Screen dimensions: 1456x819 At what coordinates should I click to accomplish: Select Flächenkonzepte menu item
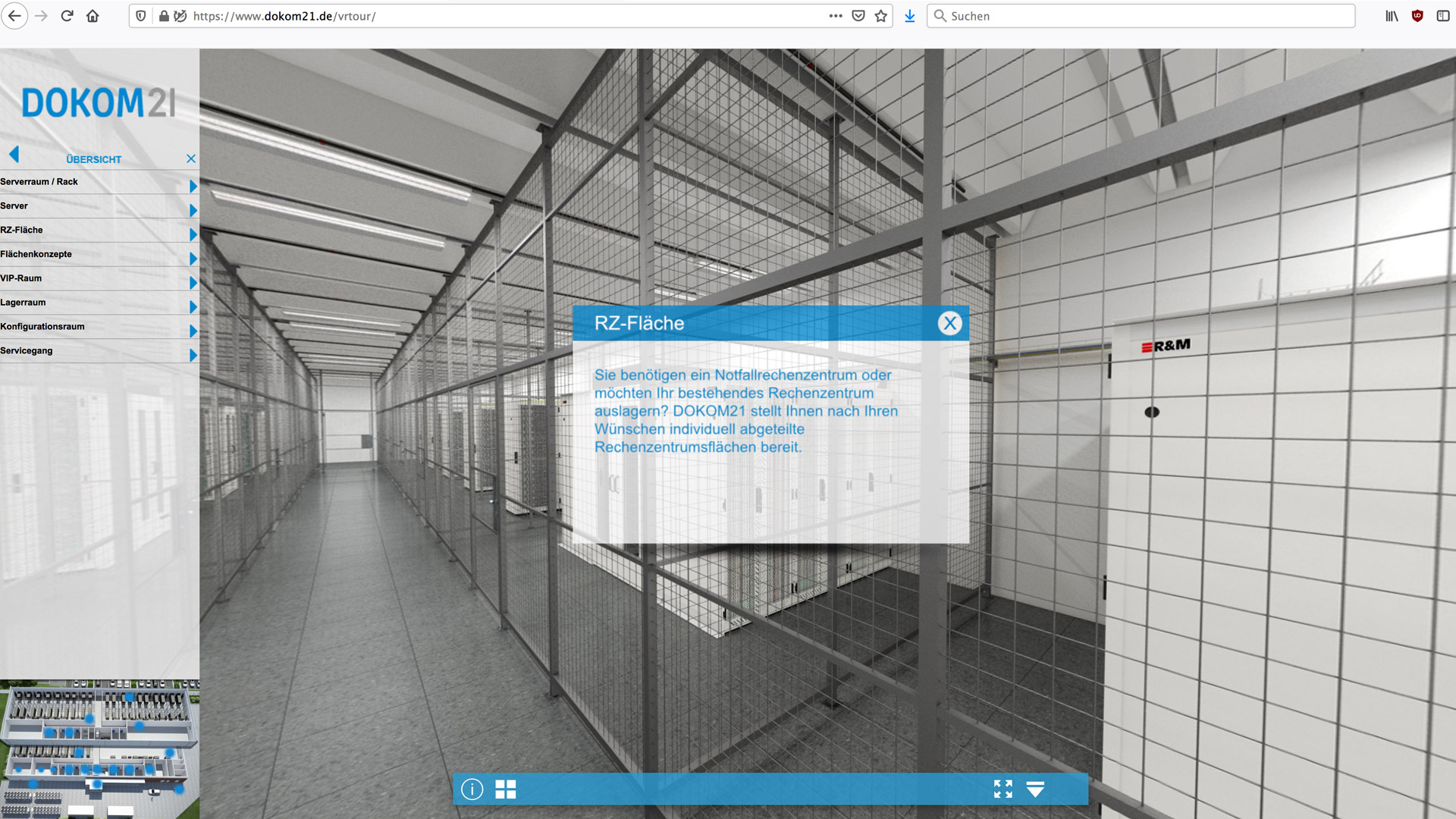(x=36, y=254)
